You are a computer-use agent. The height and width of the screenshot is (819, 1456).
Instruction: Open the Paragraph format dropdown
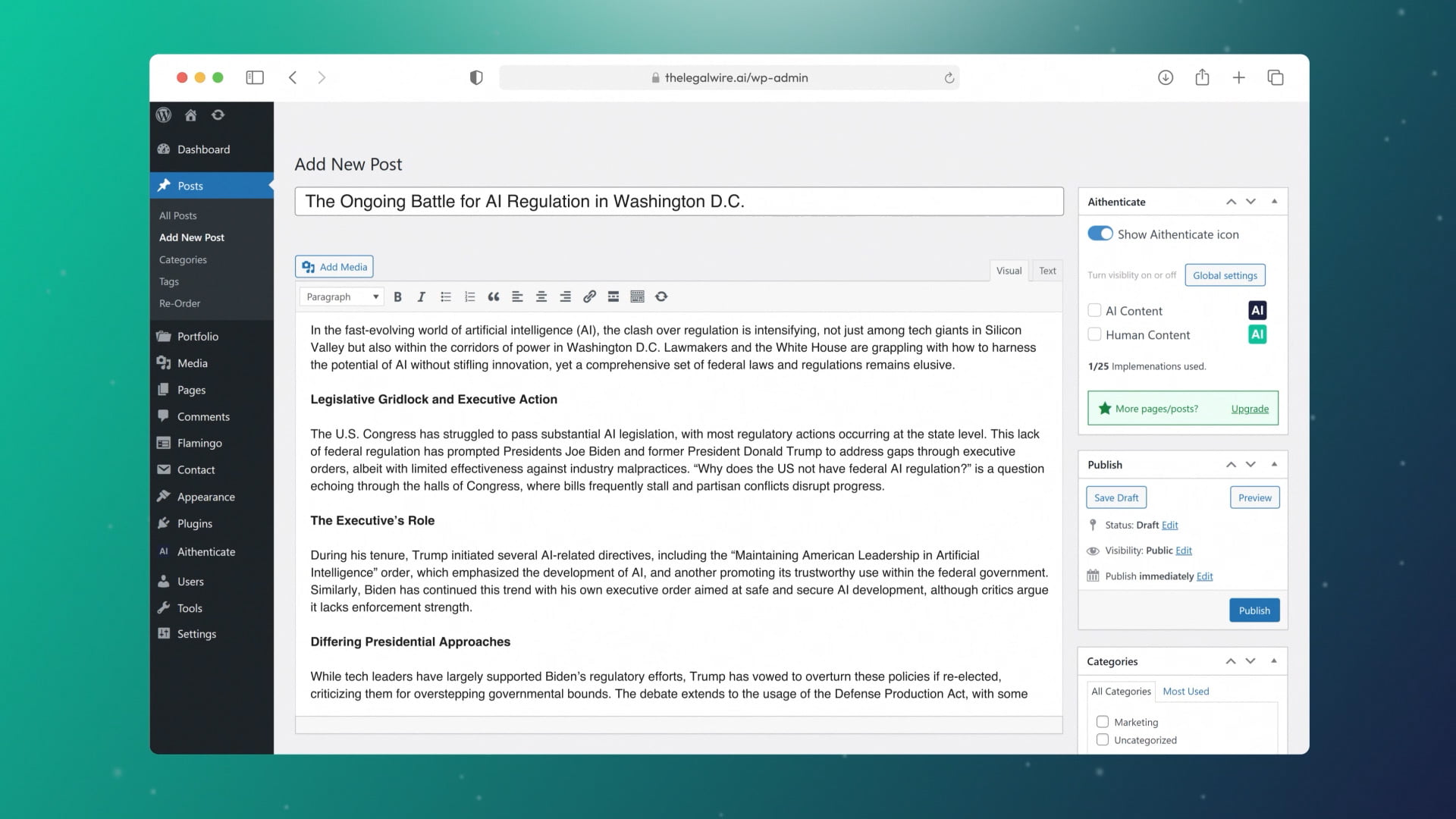[342, 297]
